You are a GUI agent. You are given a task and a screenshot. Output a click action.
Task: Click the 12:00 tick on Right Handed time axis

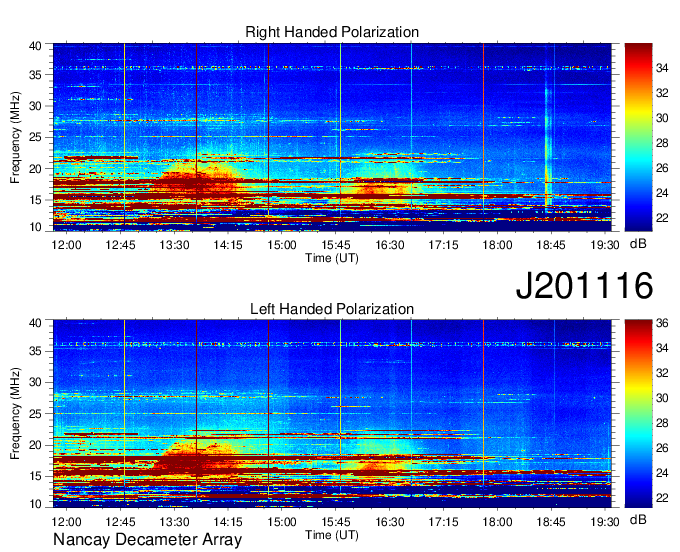click(x=66, y=245)
